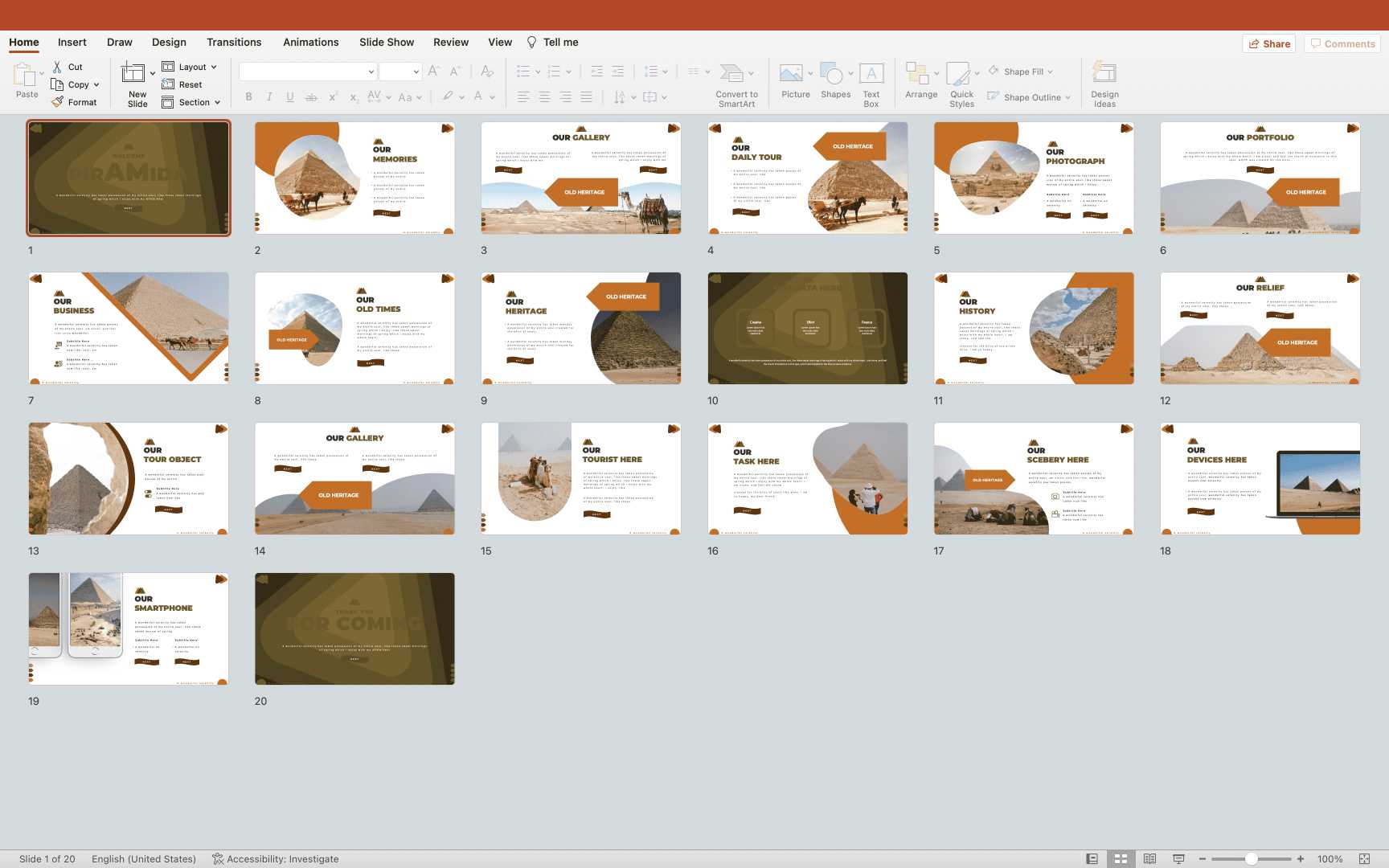Click Convert to SmartArt icon

pyautogui.click(x=731, y=75)
